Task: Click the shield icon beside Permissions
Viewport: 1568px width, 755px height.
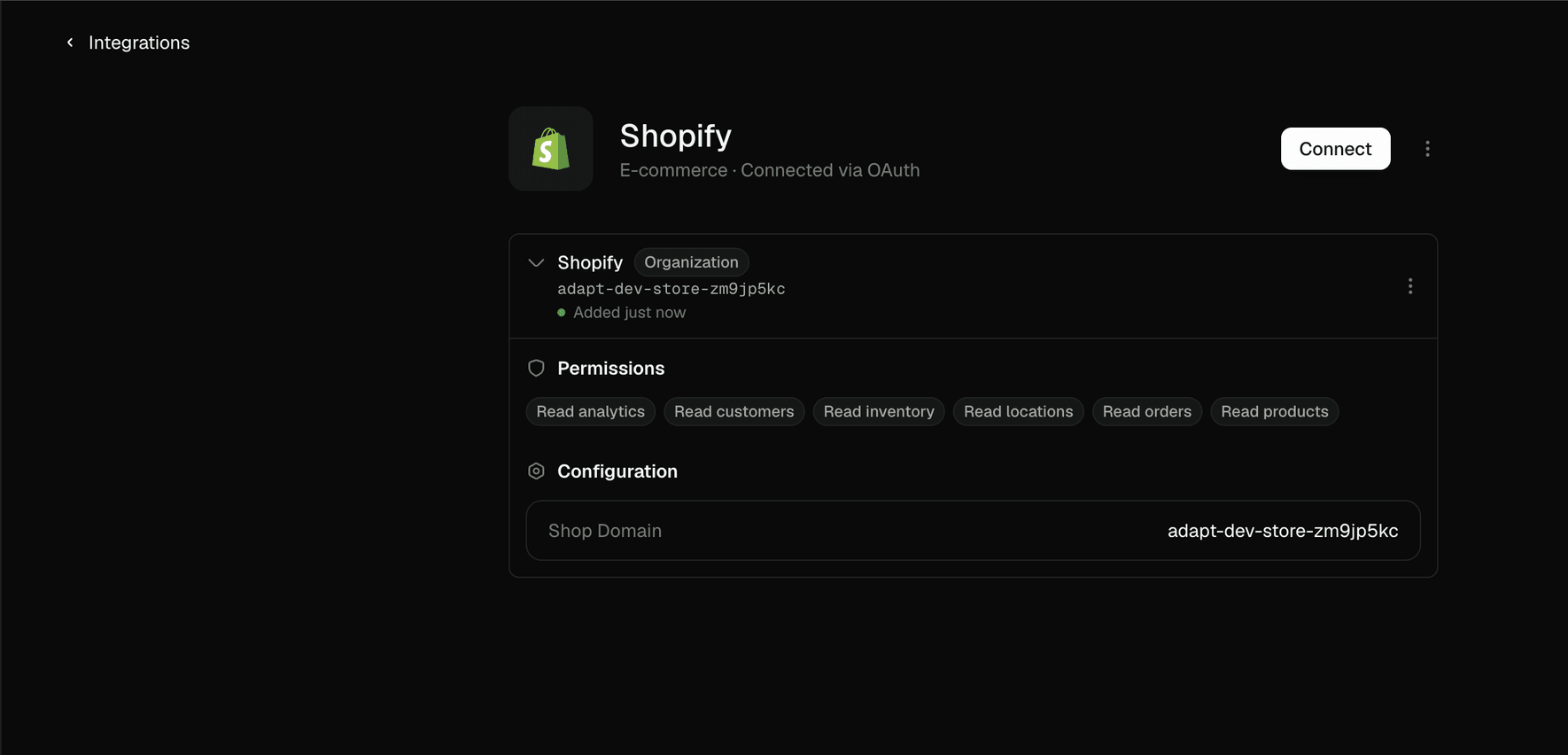Action: point(536,369)
